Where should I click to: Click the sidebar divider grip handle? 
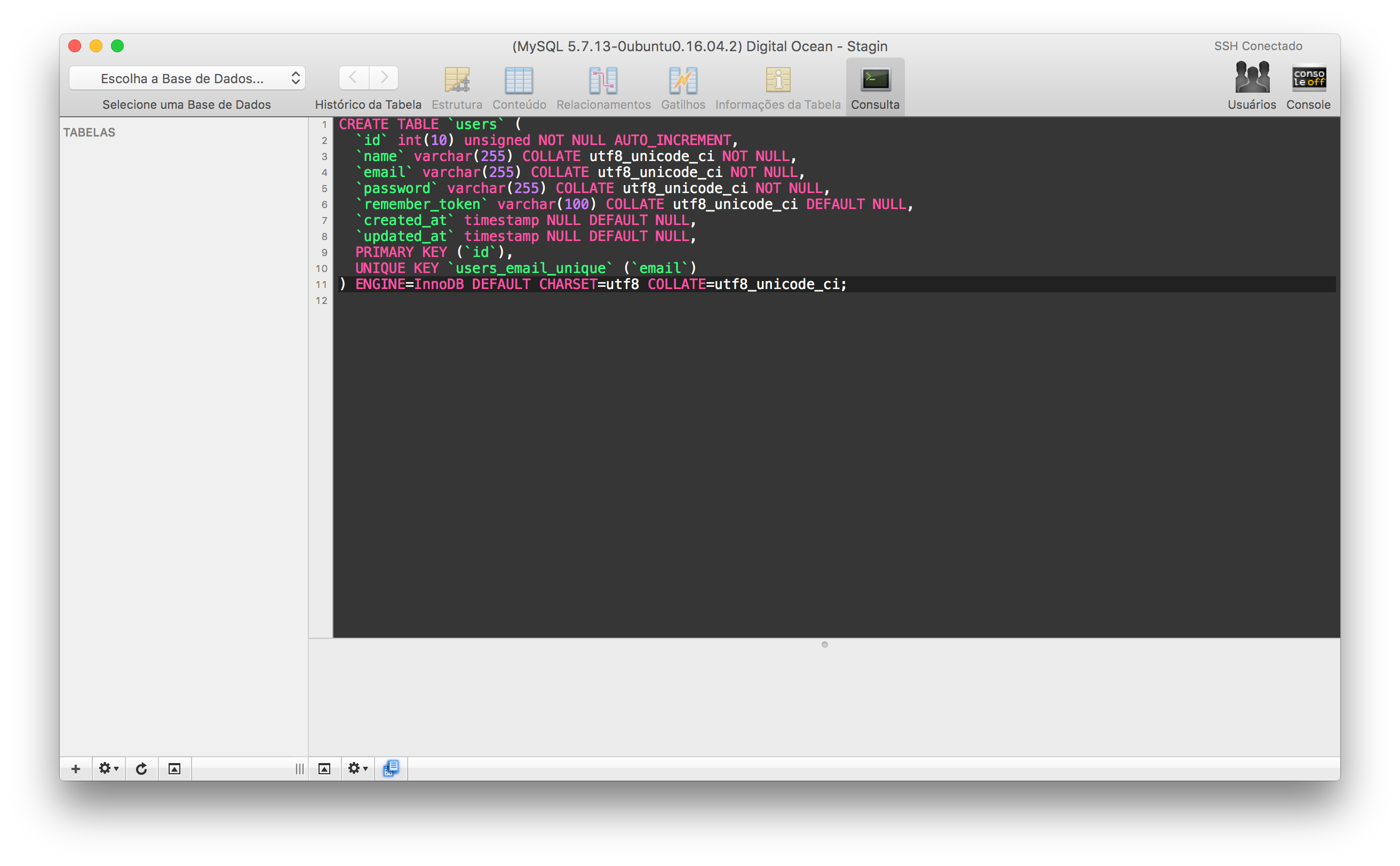pyautogui.click(x=299, y=768)
